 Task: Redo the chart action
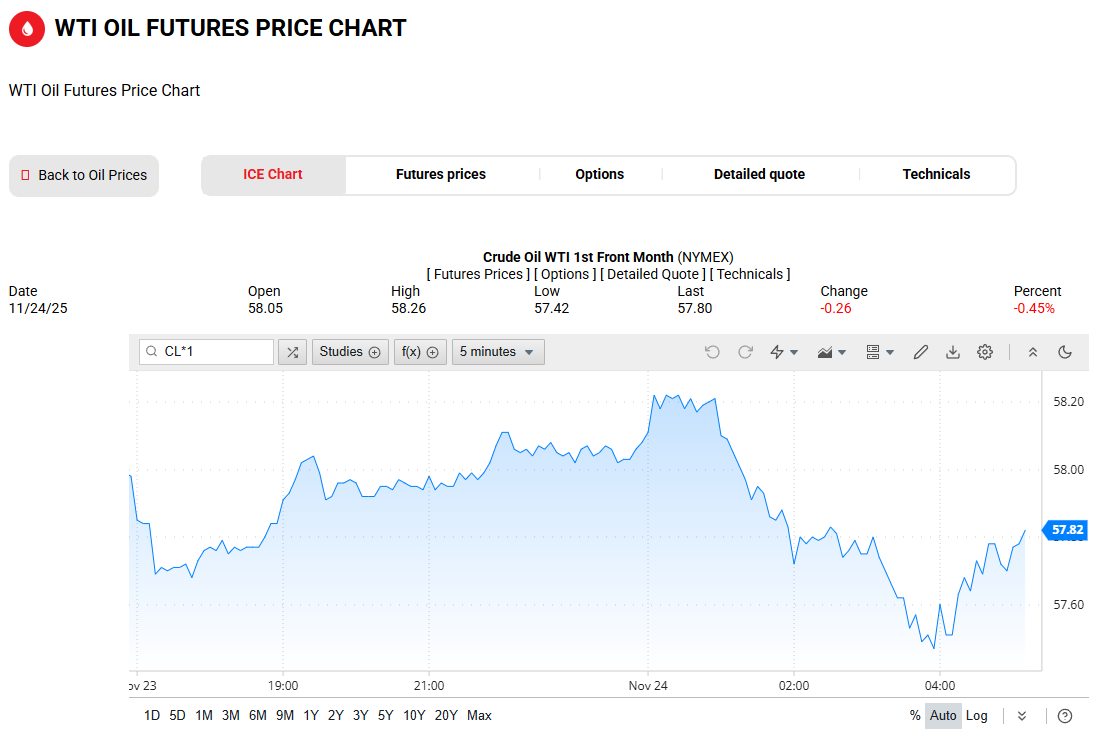[745, 352]
